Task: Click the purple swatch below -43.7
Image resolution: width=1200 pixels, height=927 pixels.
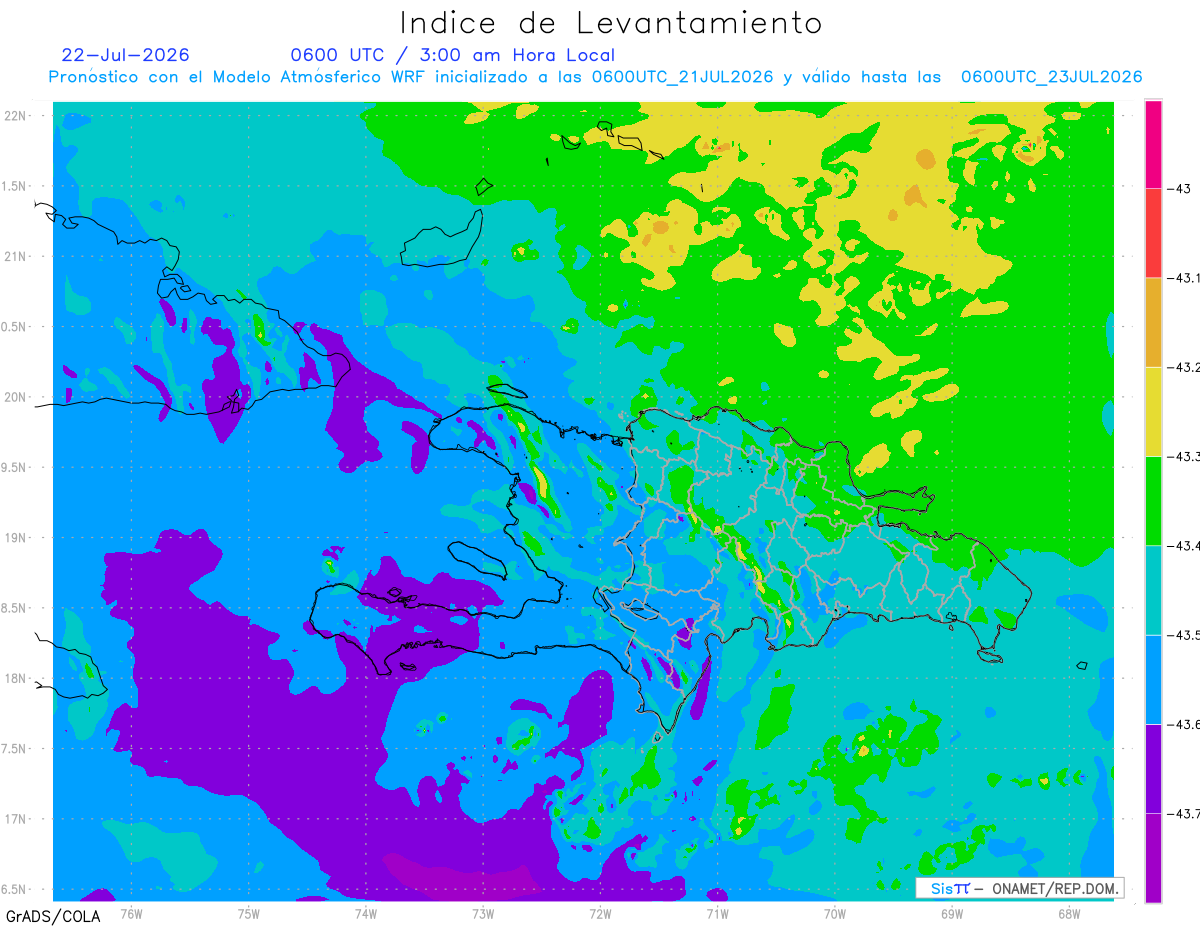Action: click(1153, 857)
